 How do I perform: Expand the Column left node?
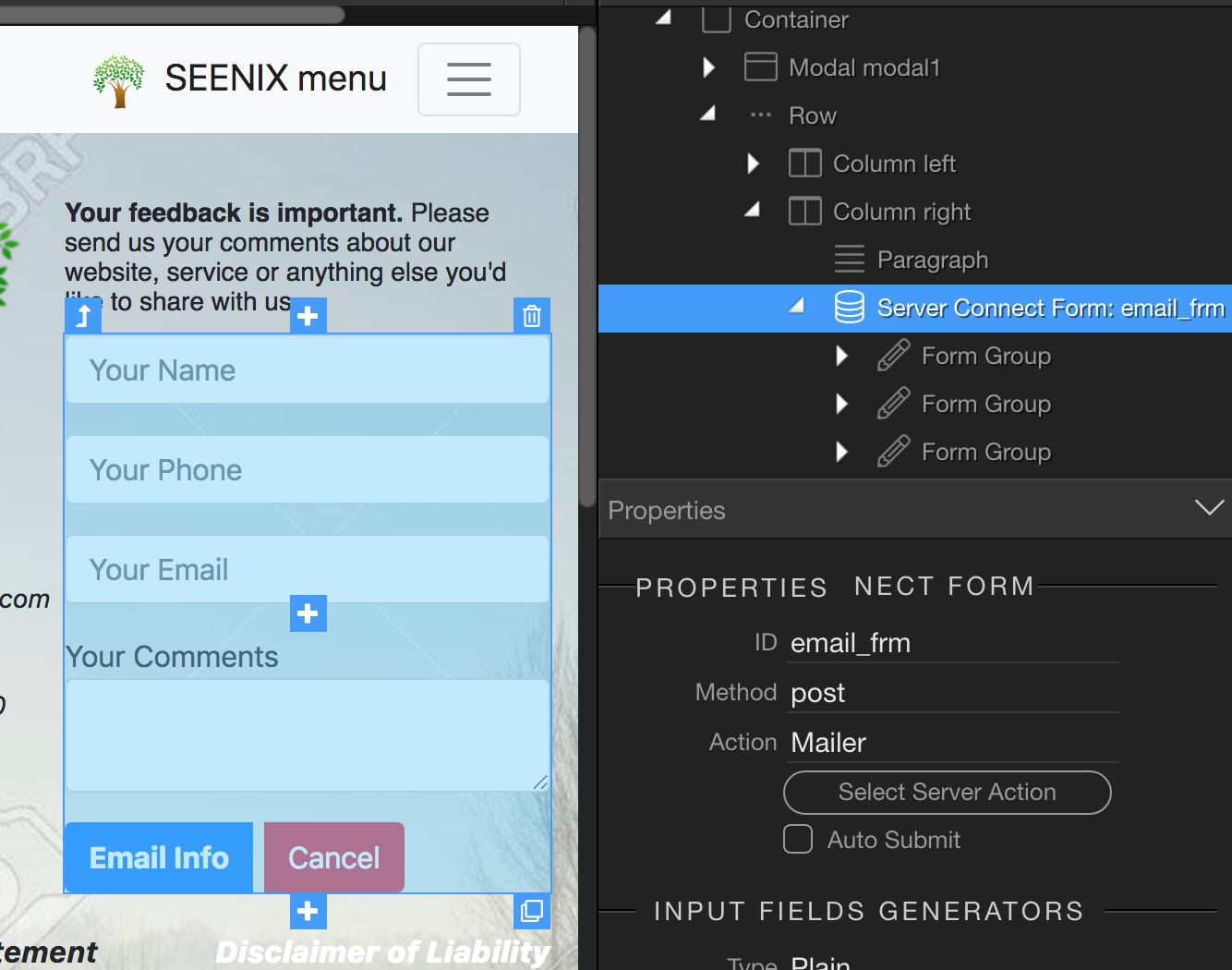pyautogui.click(x=753, y=164)
